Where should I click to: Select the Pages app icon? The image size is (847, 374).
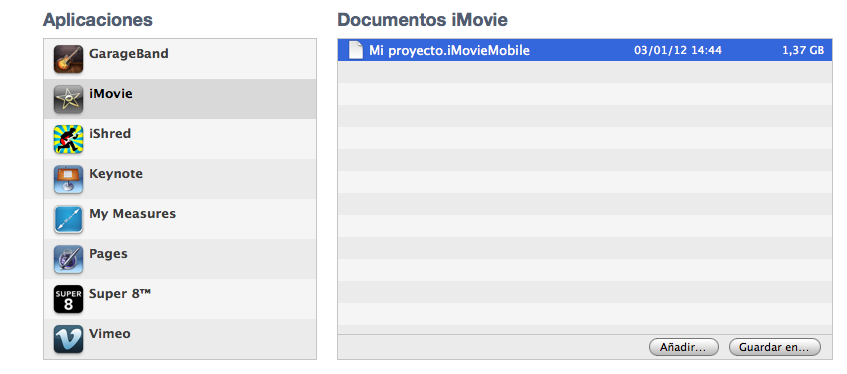[x=68, y=259]
